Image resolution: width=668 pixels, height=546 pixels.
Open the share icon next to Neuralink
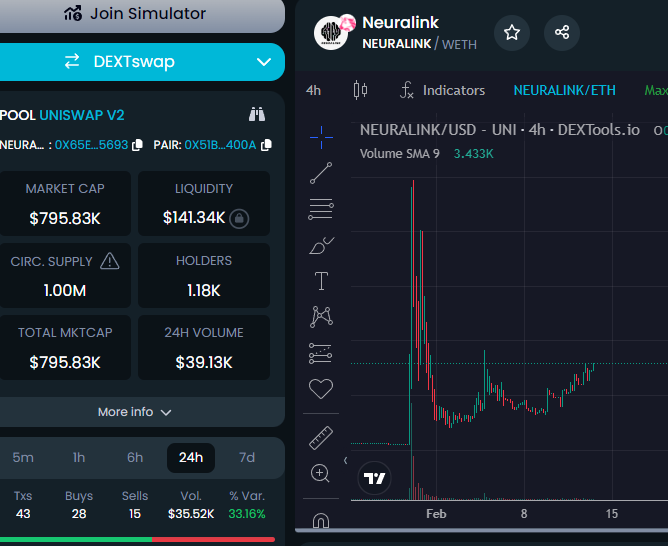(x=562, y=32)
